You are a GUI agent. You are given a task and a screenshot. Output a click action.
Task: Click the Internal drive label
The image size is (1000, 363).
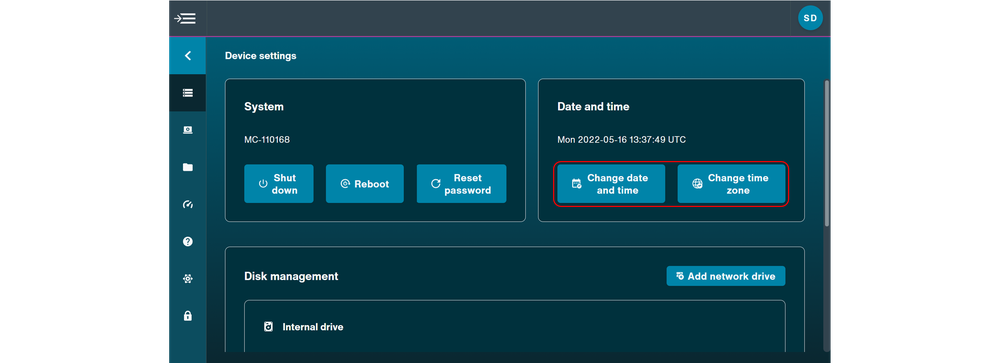point(312,327)
